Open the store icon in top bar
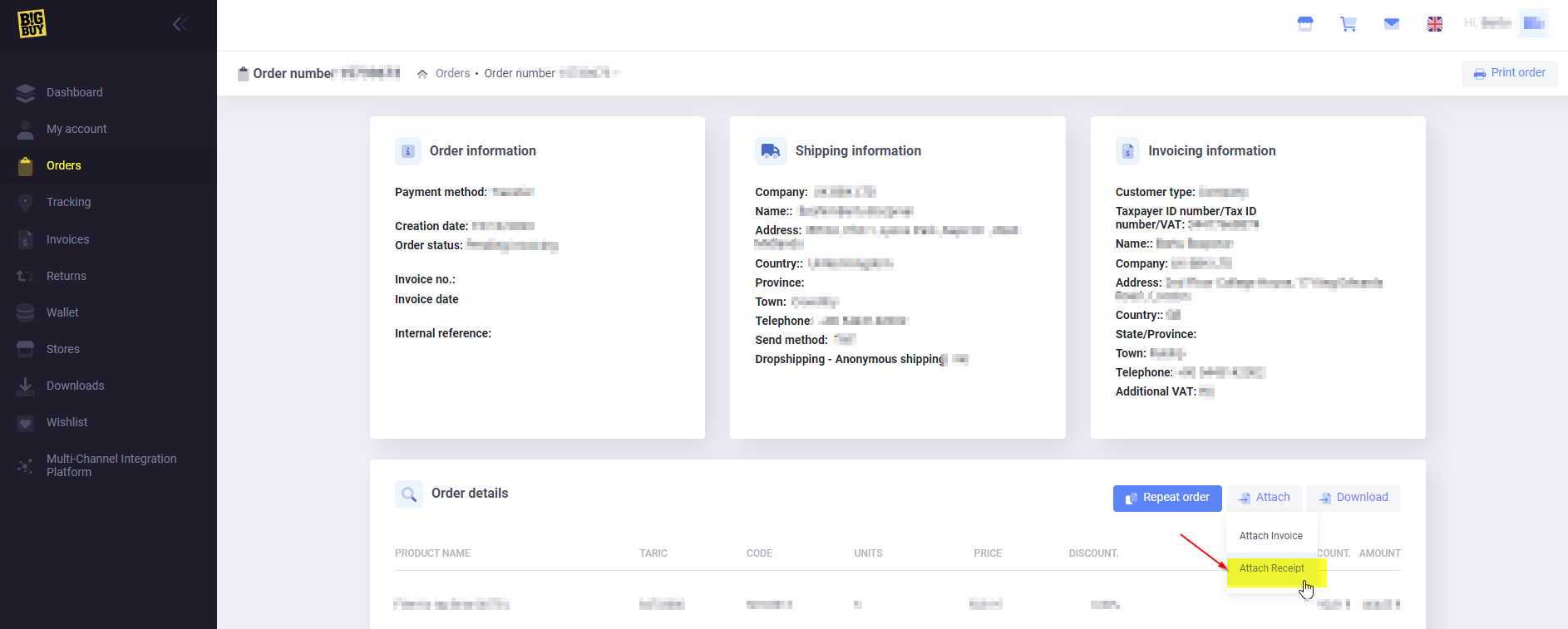This screenshot has height=629, width=1568. [x=1305, y=24]
